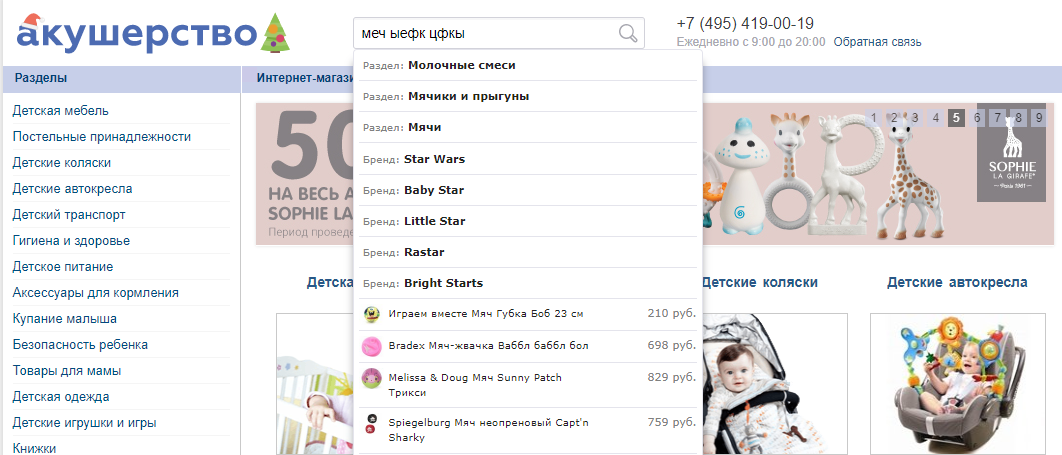Choose brand suggestion Rastar
This screenshot has width=1062, height=455.
tap(528, 253)
